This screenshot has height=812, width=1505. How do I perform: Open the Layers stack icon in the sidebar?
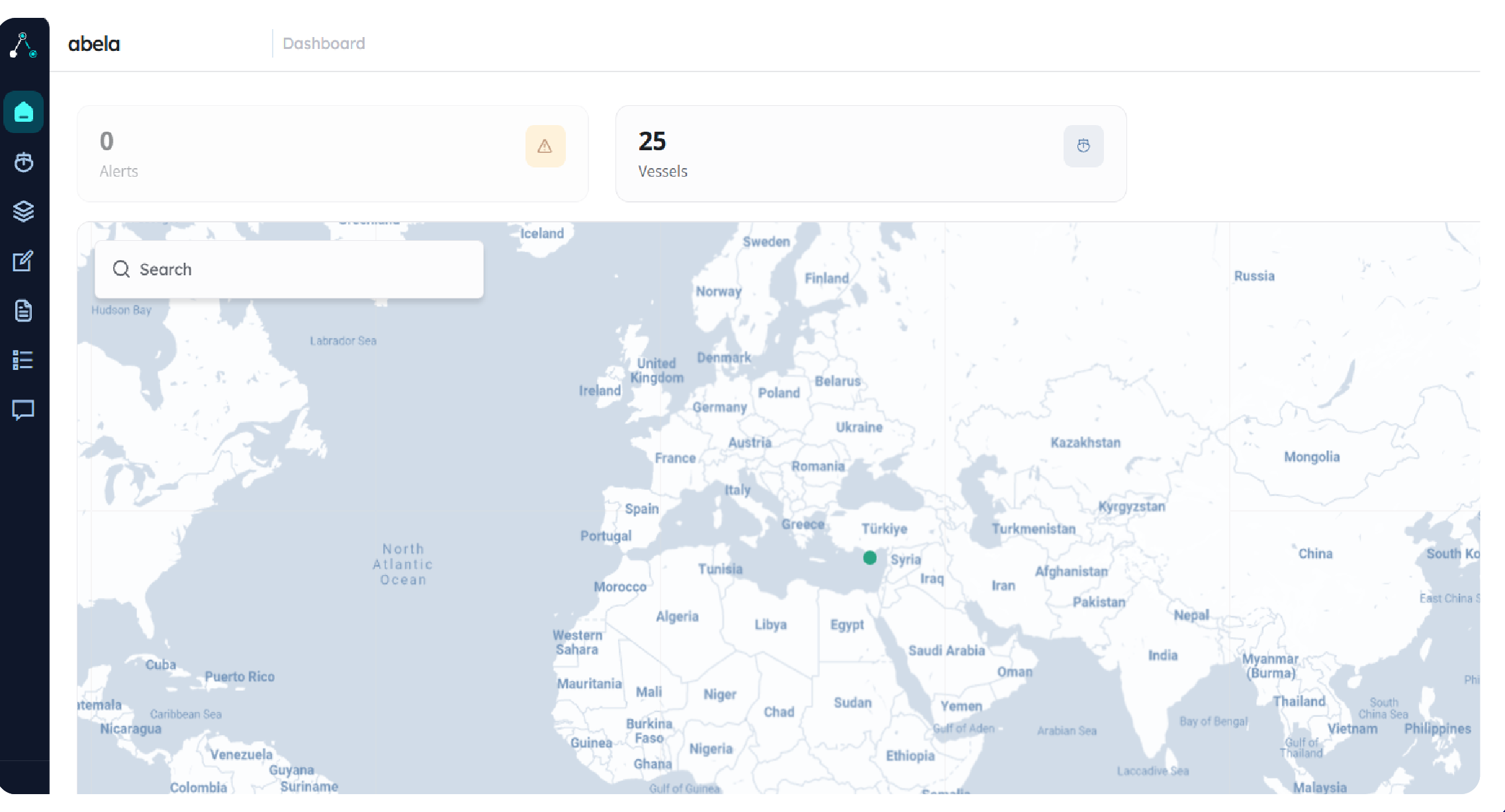(24, 211)
